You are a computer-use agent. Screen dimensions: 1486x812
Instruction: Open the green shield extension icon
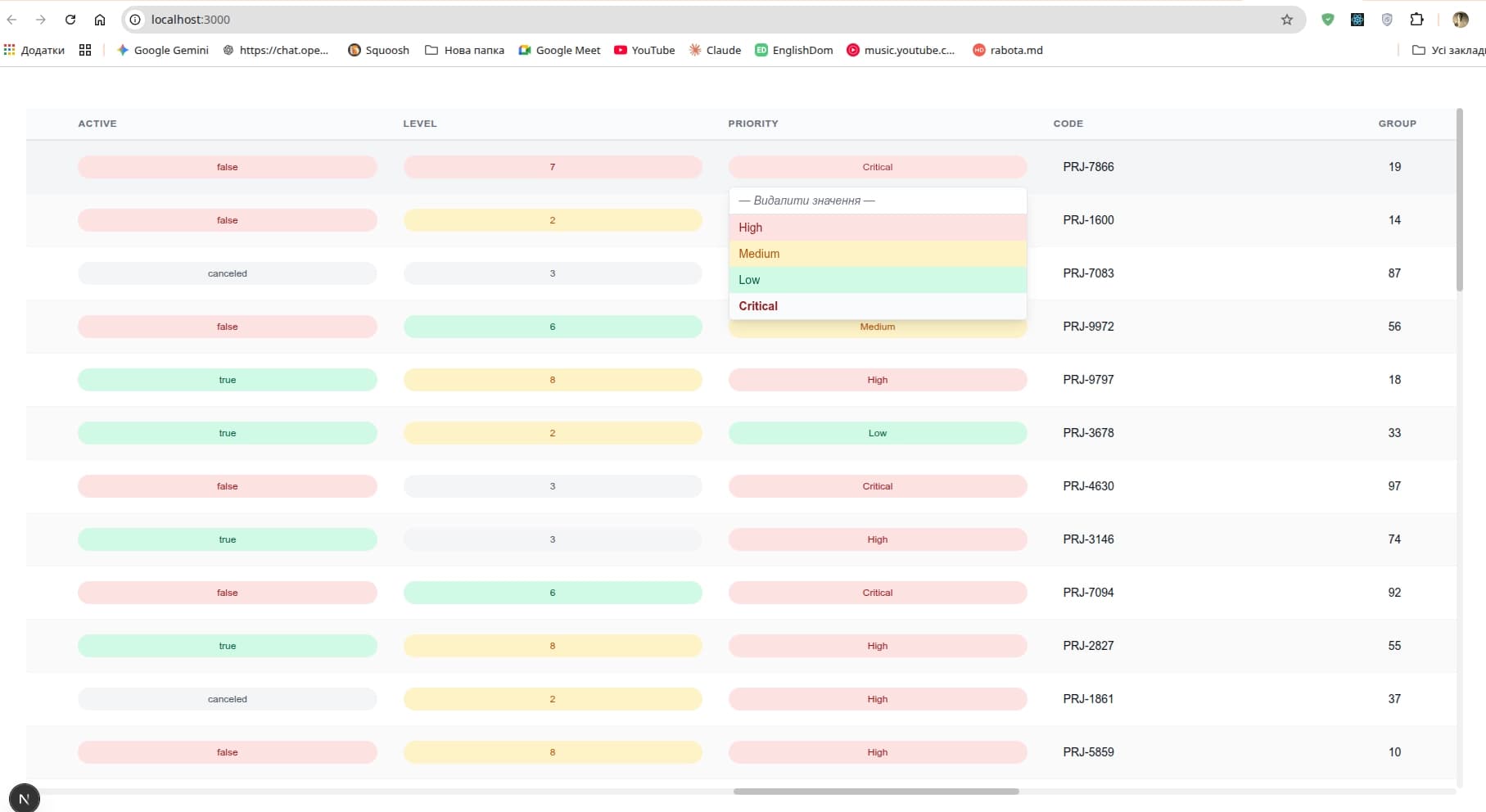coord(1328,20)
